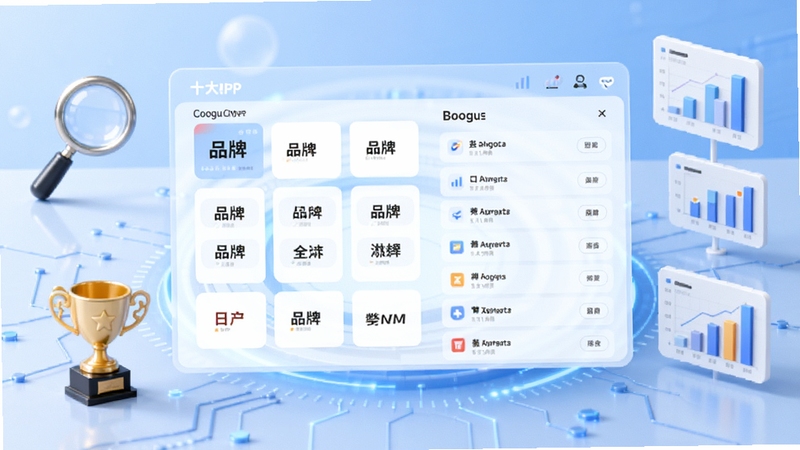Click the Boogus panel heading
The width and height of the screenshot is (800, 450).
[464, 116]
